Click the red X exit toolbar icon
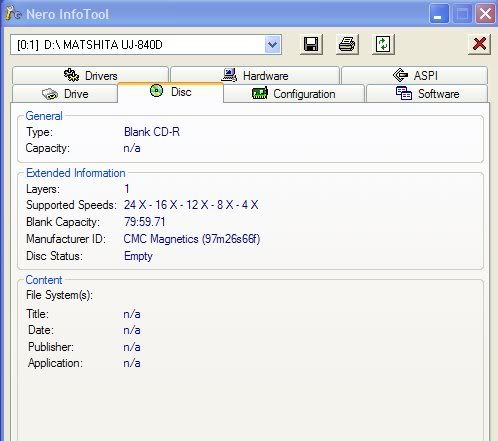Image resolution: width=498 pixels, height=441 pixels. [479, 44]
